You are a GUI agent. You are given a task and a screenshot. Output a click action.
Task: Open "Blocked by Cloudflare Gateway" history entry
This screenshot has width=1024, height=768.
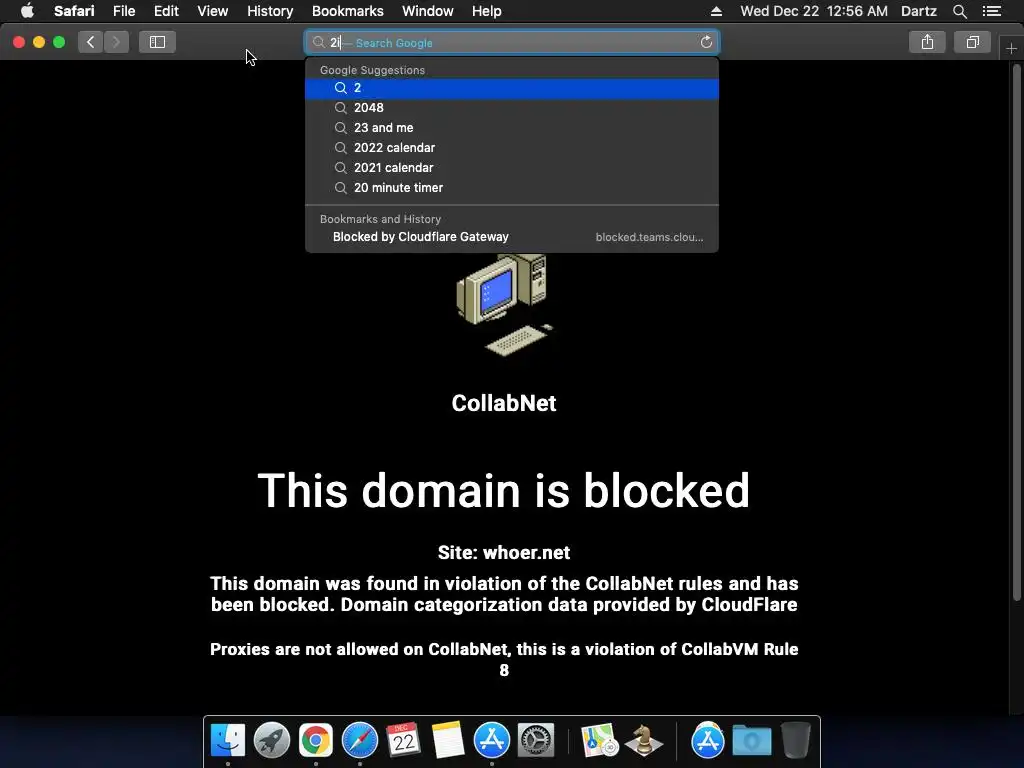(512, 237)
